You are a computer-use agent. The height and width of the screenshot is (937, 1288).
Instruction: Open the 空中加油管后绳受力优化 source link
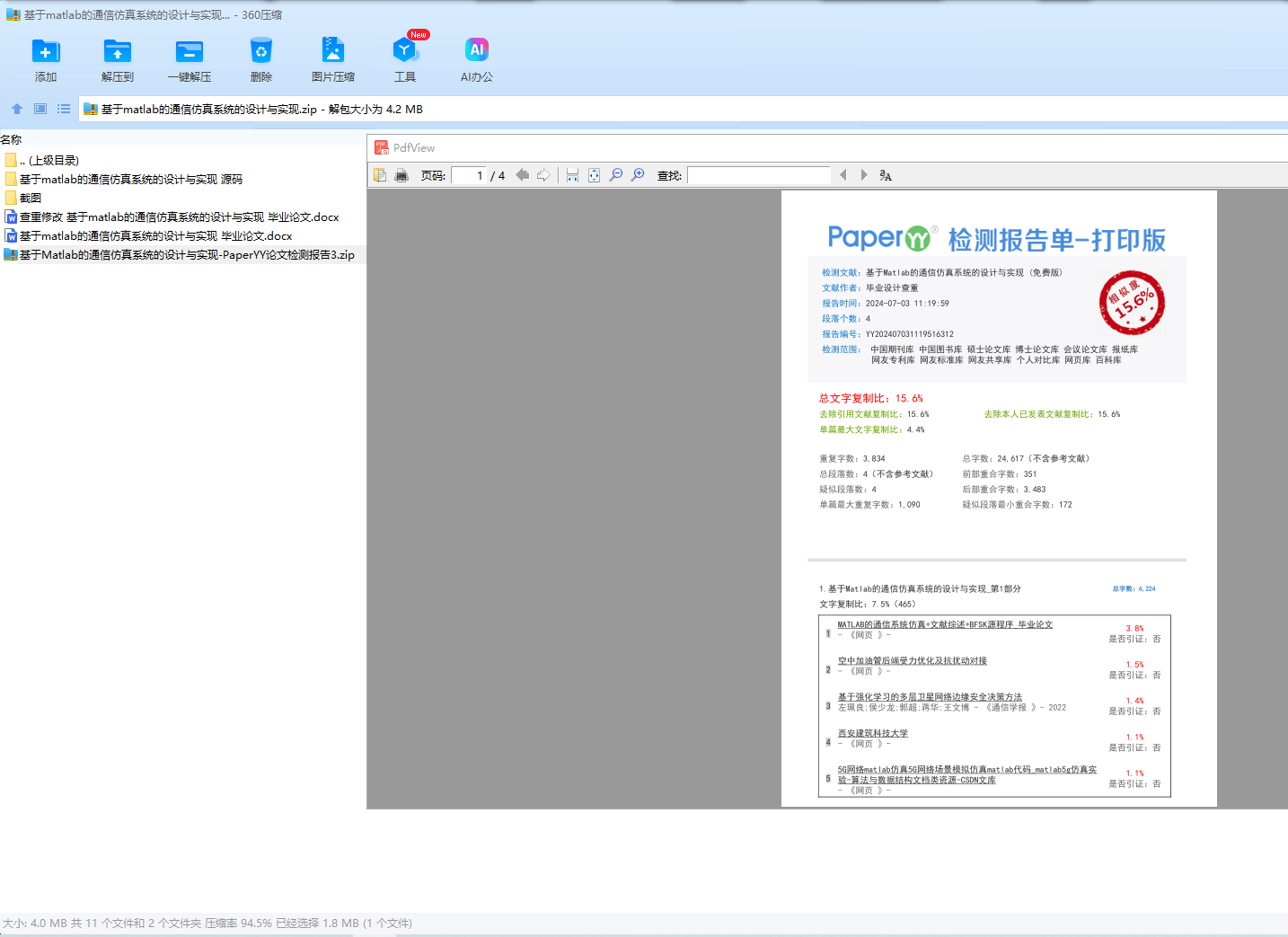(x=912, y=660)
